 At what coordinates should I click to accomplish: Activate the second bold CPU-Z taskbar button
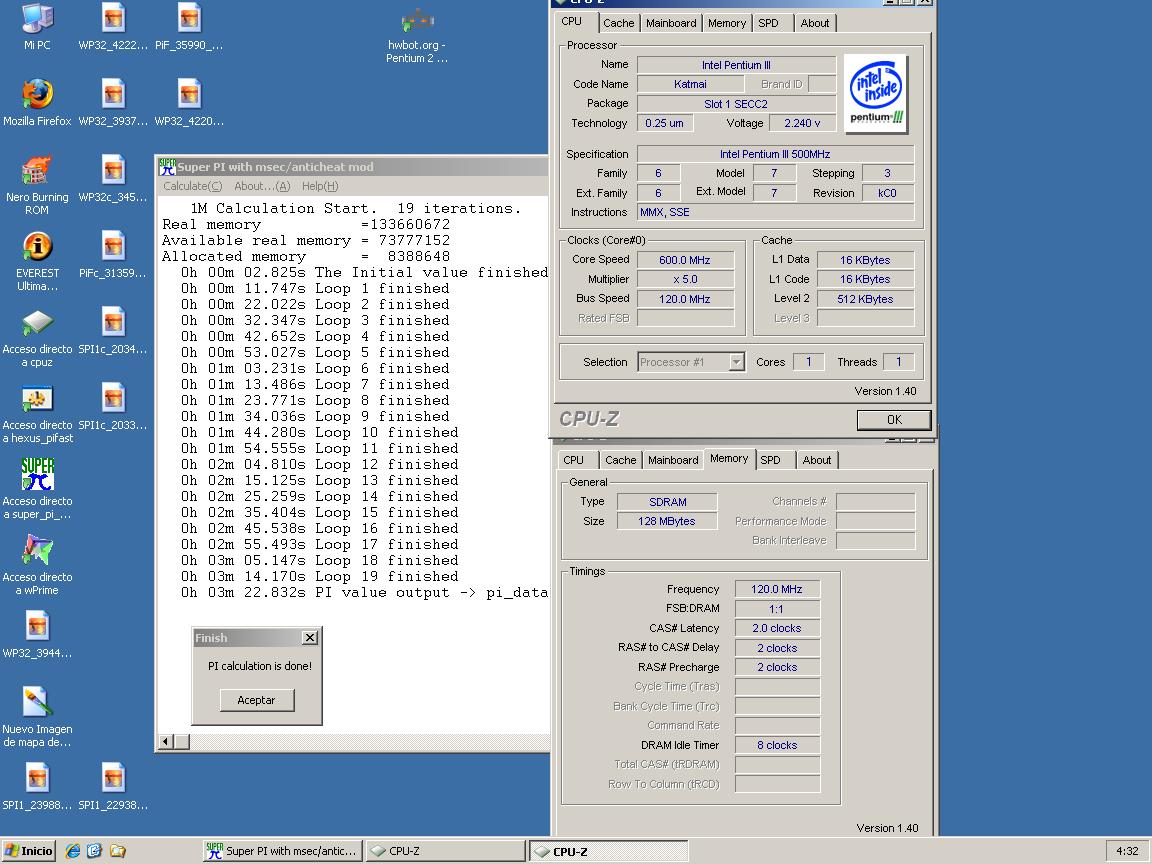pyautogui.click(x=608, y=852)
